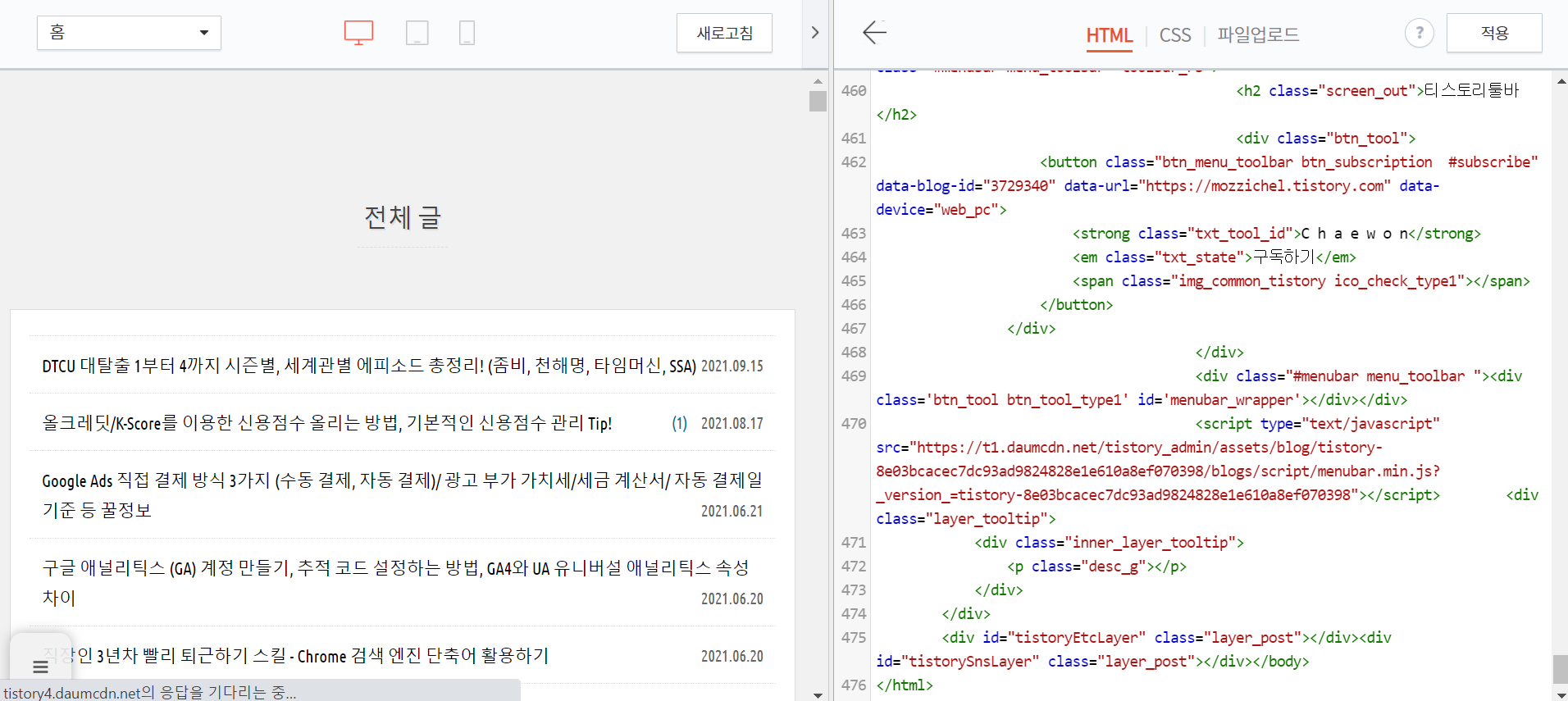Open 직장인 3년차 빨리 퇴근하기 post
This screenshot has height=701, width=1568.
(x=295, y=656)
